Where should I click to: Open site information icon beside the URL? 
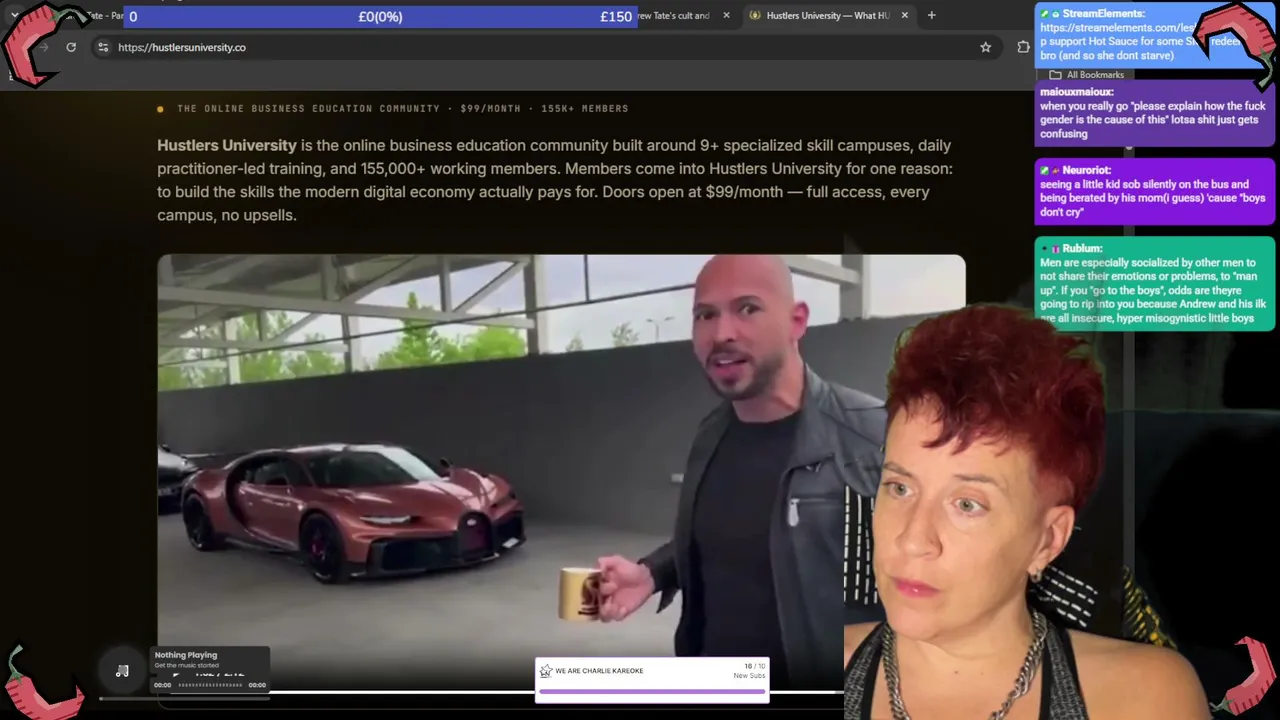[x=102, y=47]
